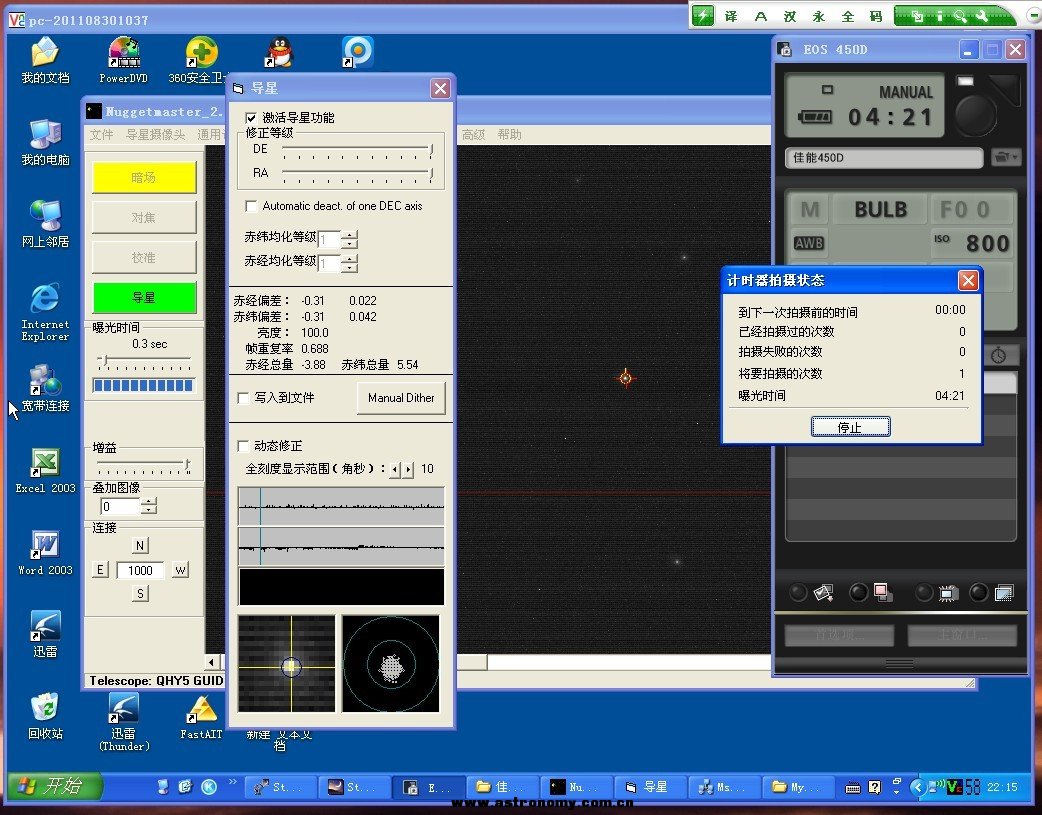Click the 叠加图像 spinner arrows

[x=150, y=506]
